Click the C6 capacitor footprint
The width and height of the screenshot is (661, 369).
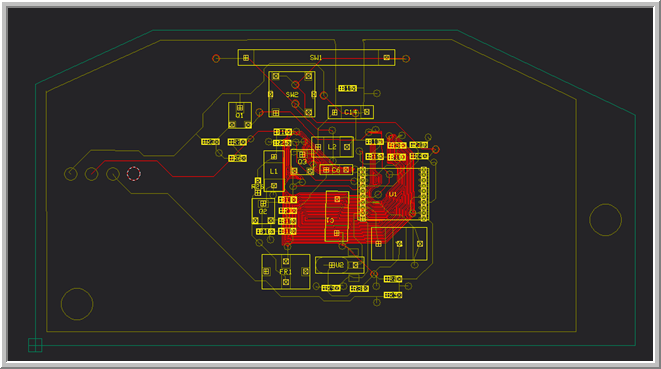click(336, 170)
